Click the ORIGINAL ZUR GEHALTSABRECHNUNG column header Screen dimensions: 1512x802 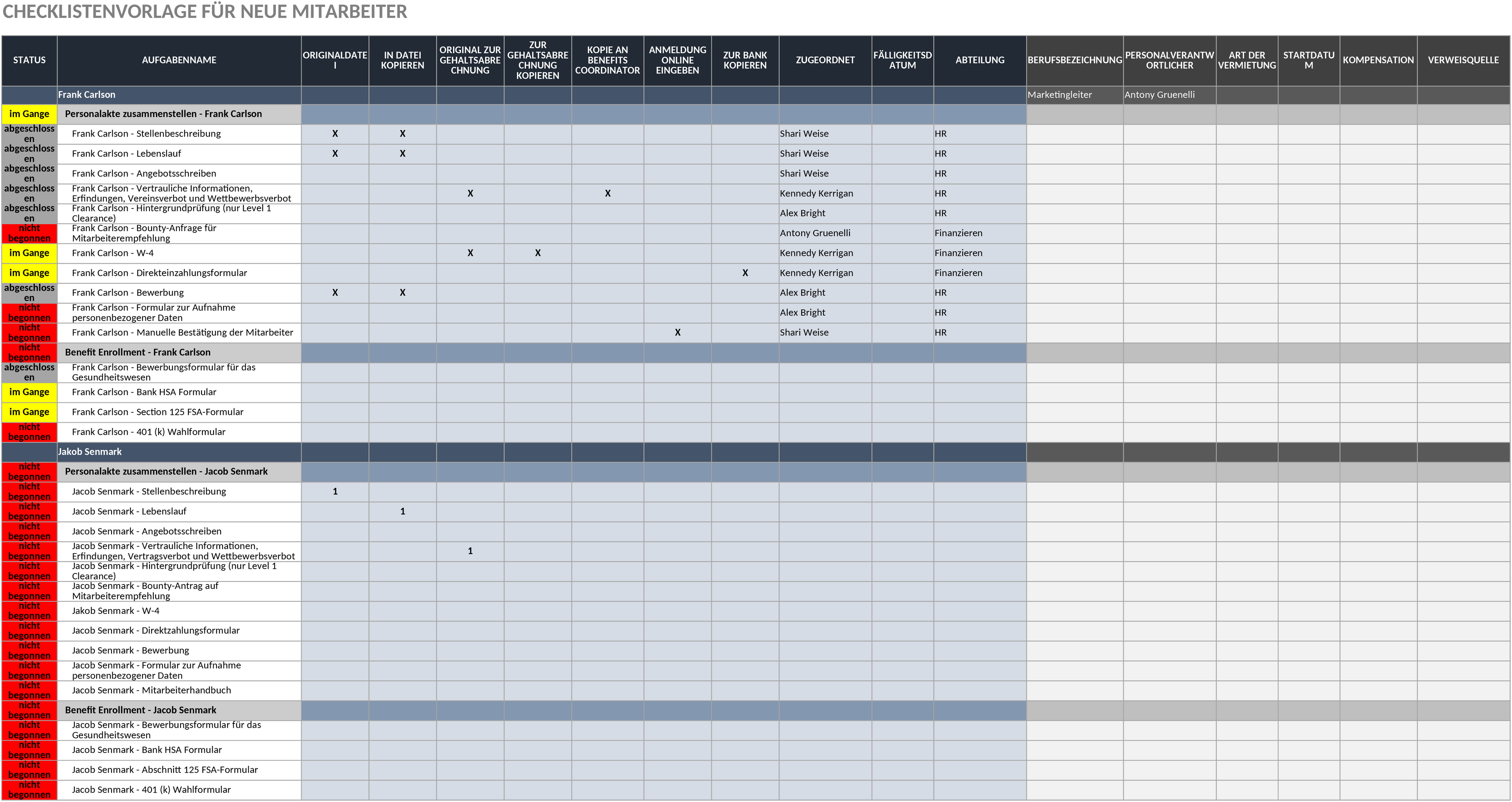pos(470,60)
